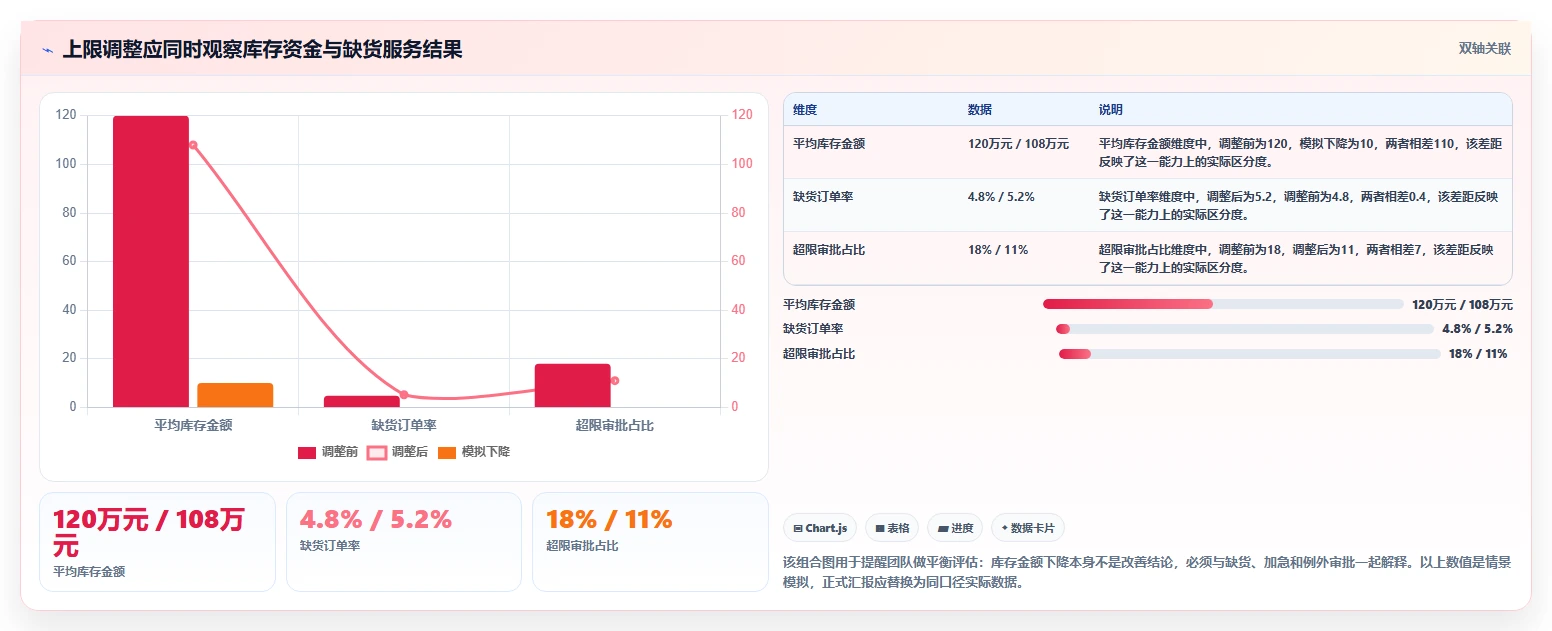
Task: Click the 双轴关联 label in the header
Action: click(1484, 49)
